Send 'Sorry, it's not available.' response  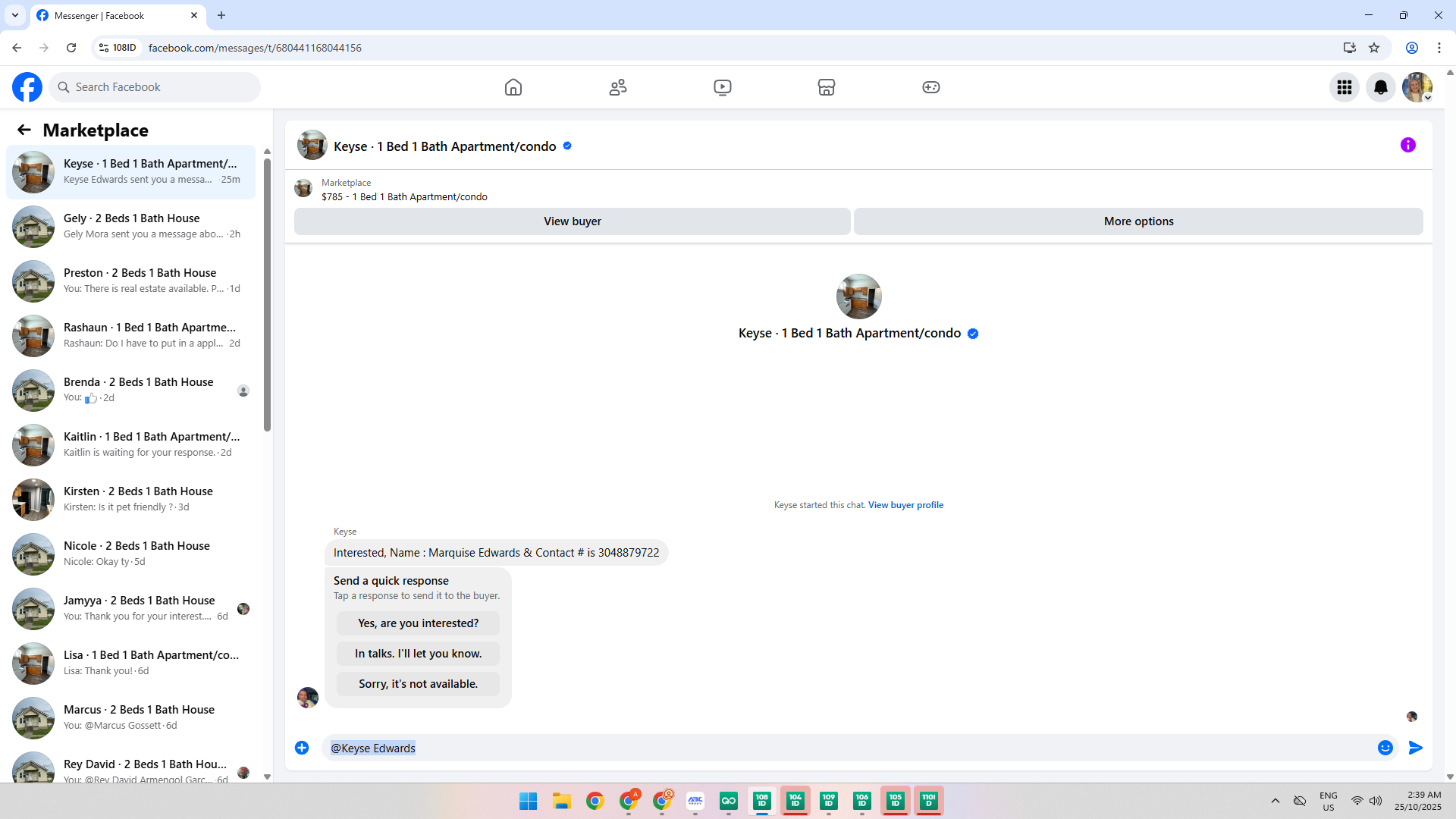(x=418, y=684)
